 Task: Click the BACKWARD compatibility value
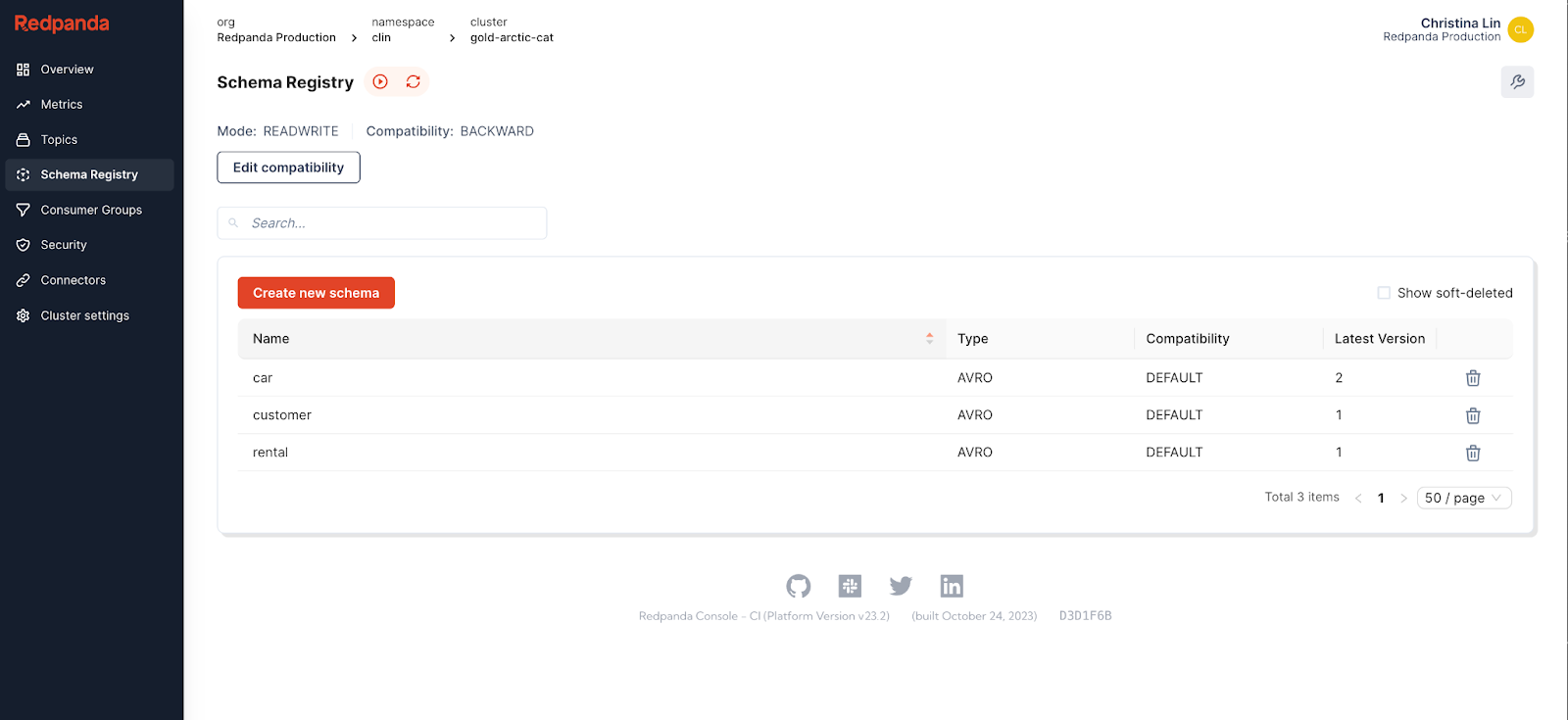pos(497,131)
